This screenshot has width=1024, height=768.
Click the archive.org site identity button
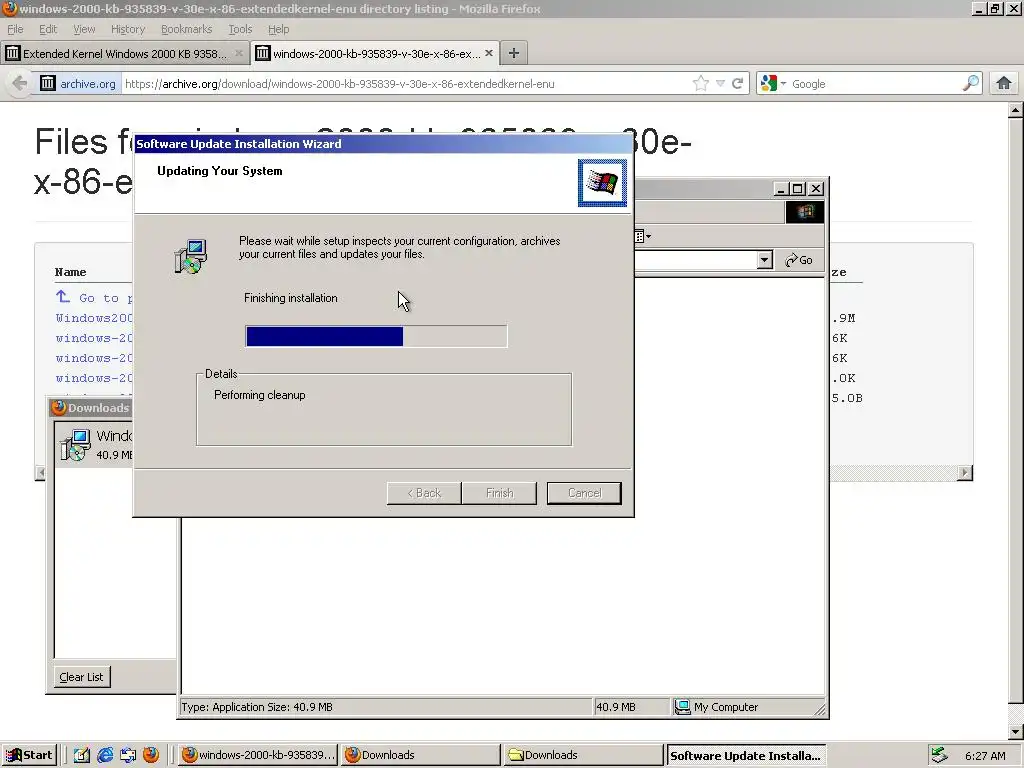[78, 84]
